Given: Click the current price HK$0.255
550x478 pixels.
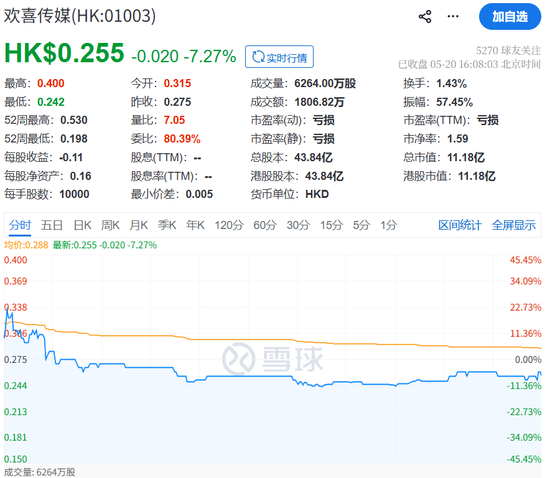Looking at the screenshot, I should [x=64, y=53].
